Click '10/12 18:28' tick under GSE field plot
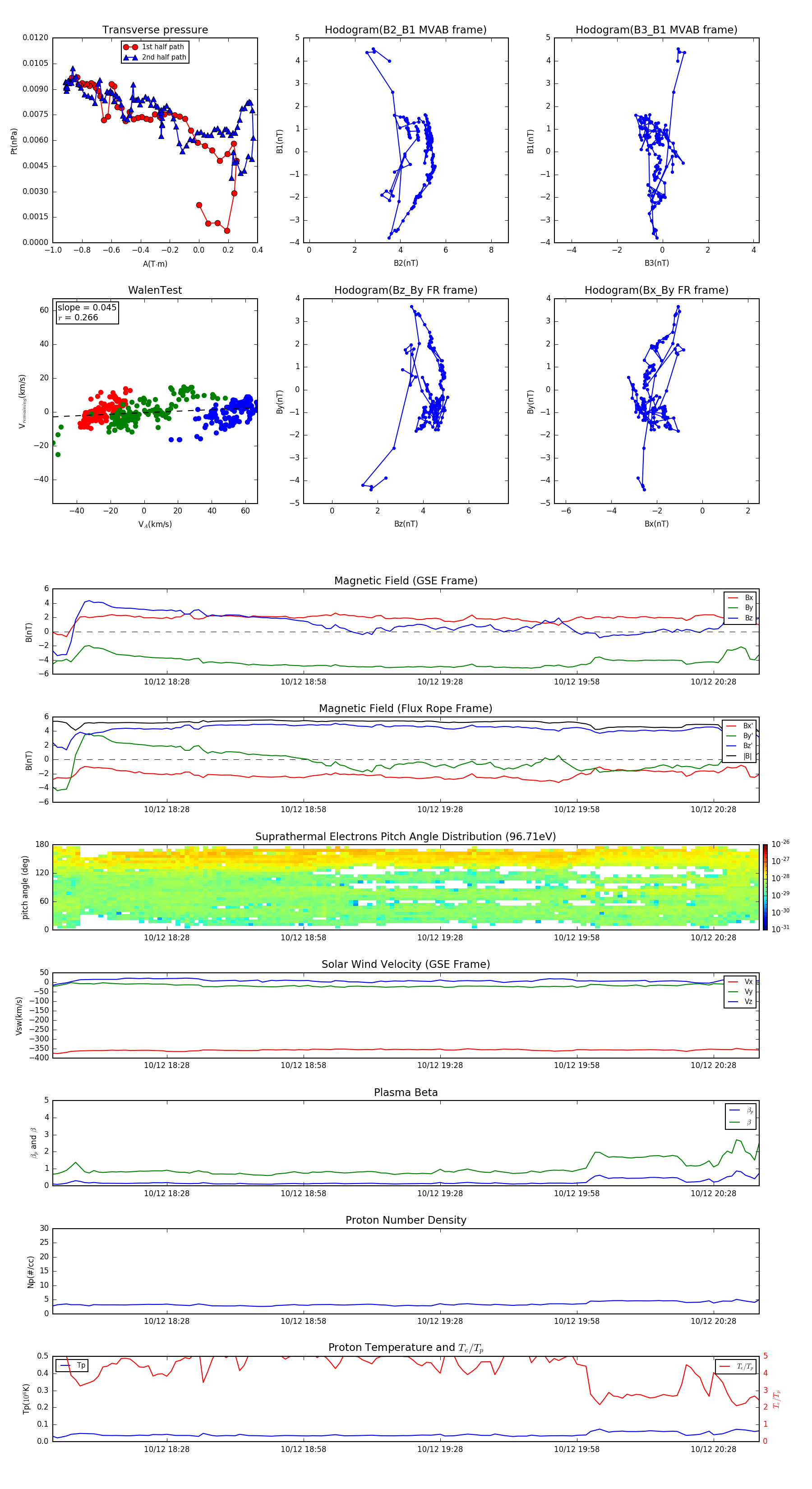 [166, 681]
